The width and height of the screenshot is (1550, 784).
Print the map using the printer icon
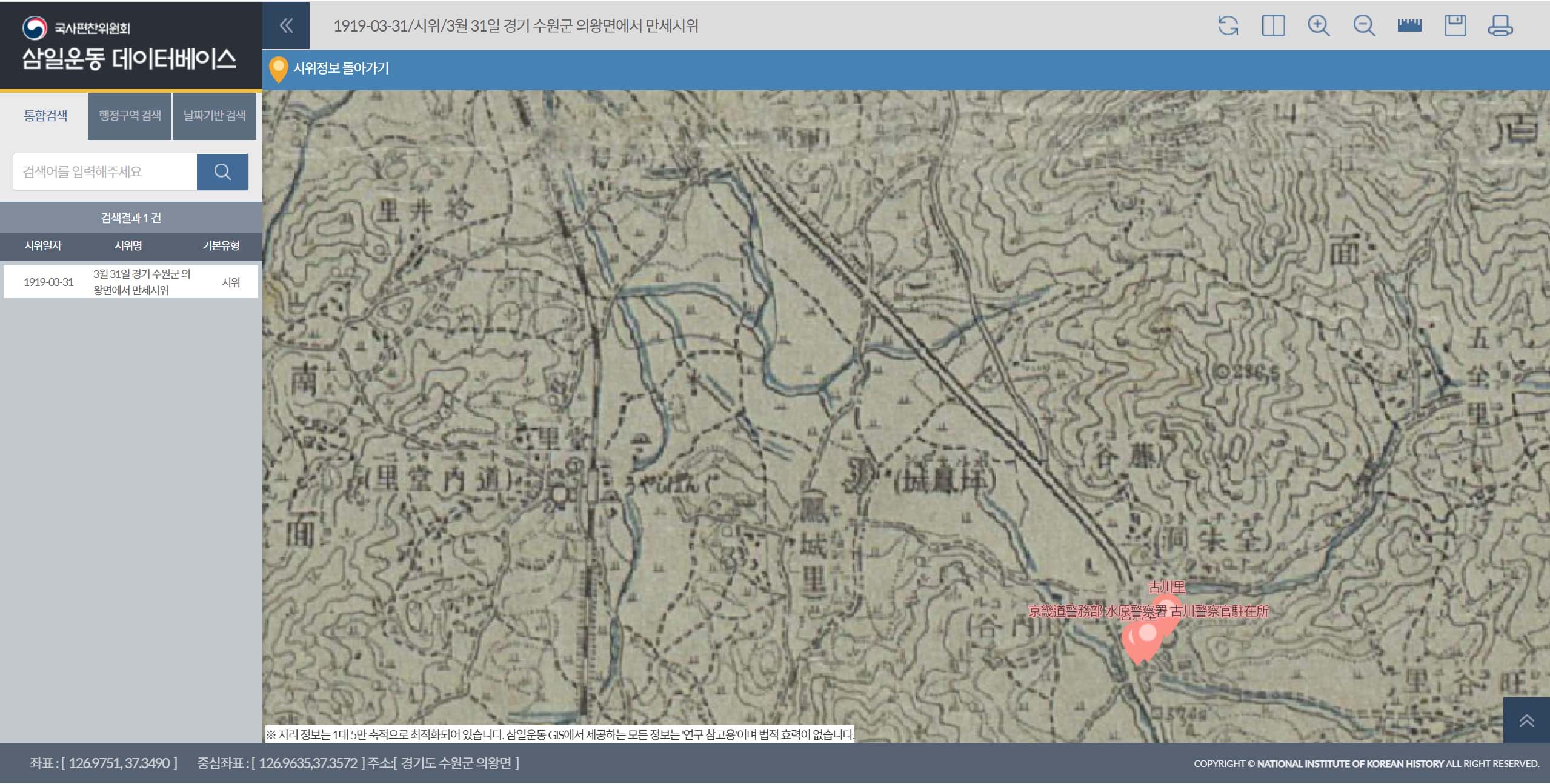click(x=1500, y=26)
